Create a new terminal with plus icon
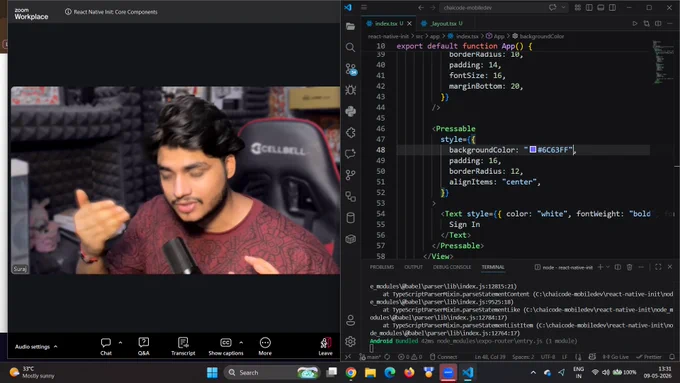The image size is (680, 383). tap(600, 267)
